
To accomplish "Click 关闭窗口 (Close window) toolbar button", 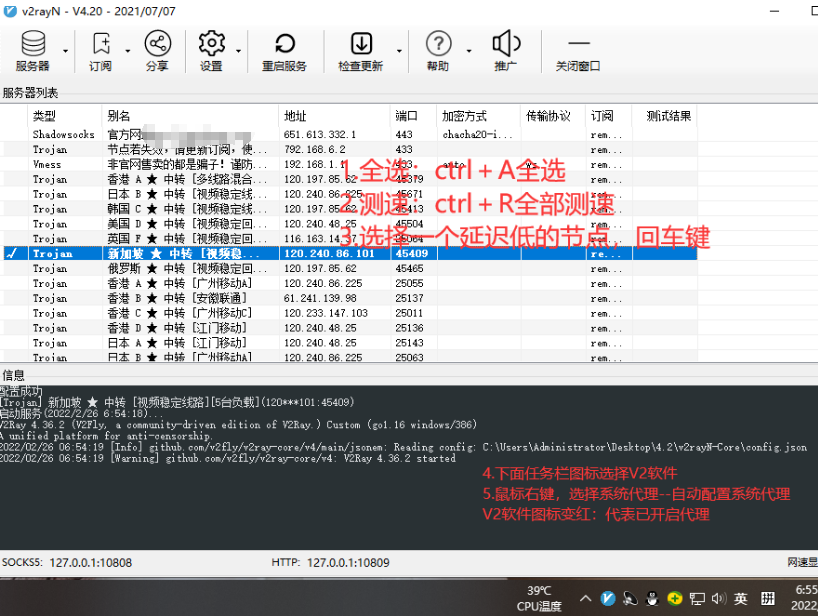I will [578, 50].
